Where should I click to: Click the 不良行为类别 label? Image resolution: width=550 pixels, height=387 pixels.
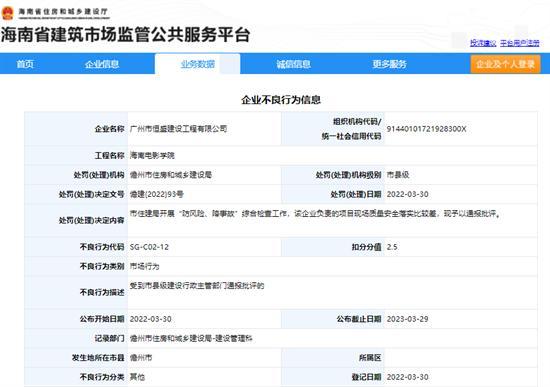(x=102, y=266)
